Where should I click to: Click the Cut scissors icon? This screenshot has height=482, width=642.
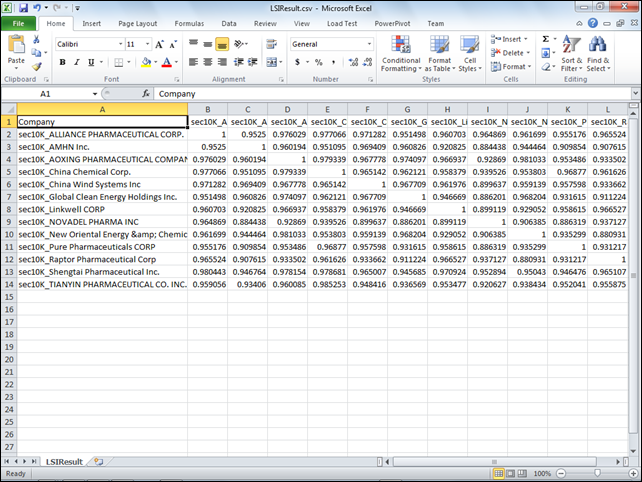point(36,40)
